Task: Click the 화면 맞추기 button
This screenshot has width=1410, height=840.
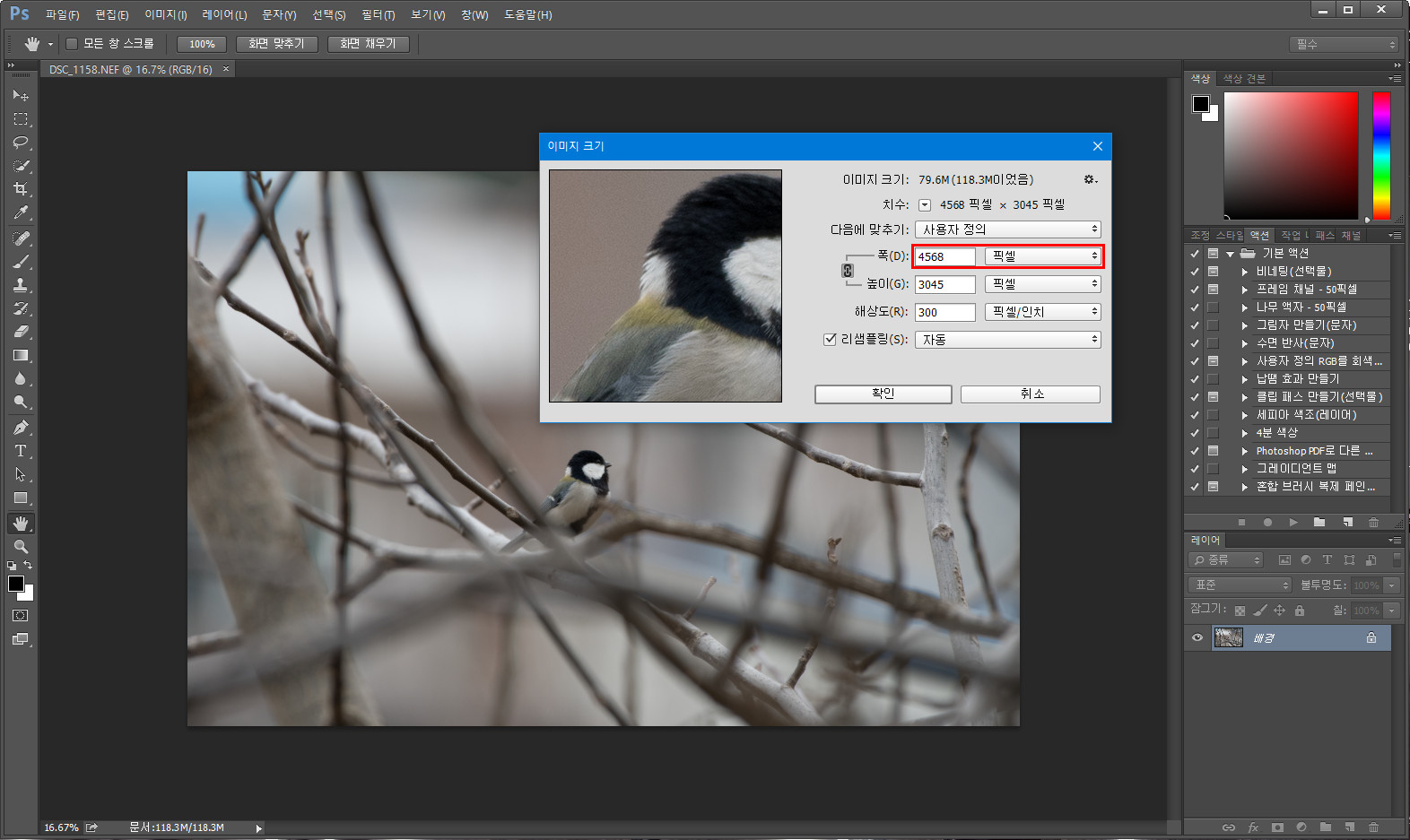Action: (x=276, y=44)
